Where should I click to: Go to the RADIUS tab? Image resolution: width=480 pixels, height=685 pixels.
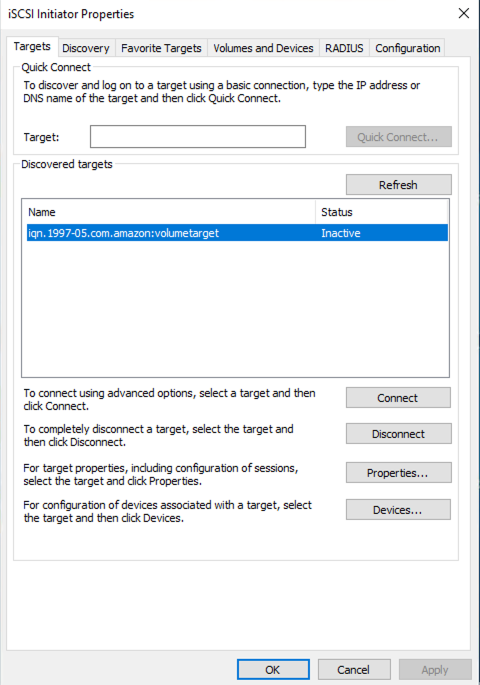344,48
